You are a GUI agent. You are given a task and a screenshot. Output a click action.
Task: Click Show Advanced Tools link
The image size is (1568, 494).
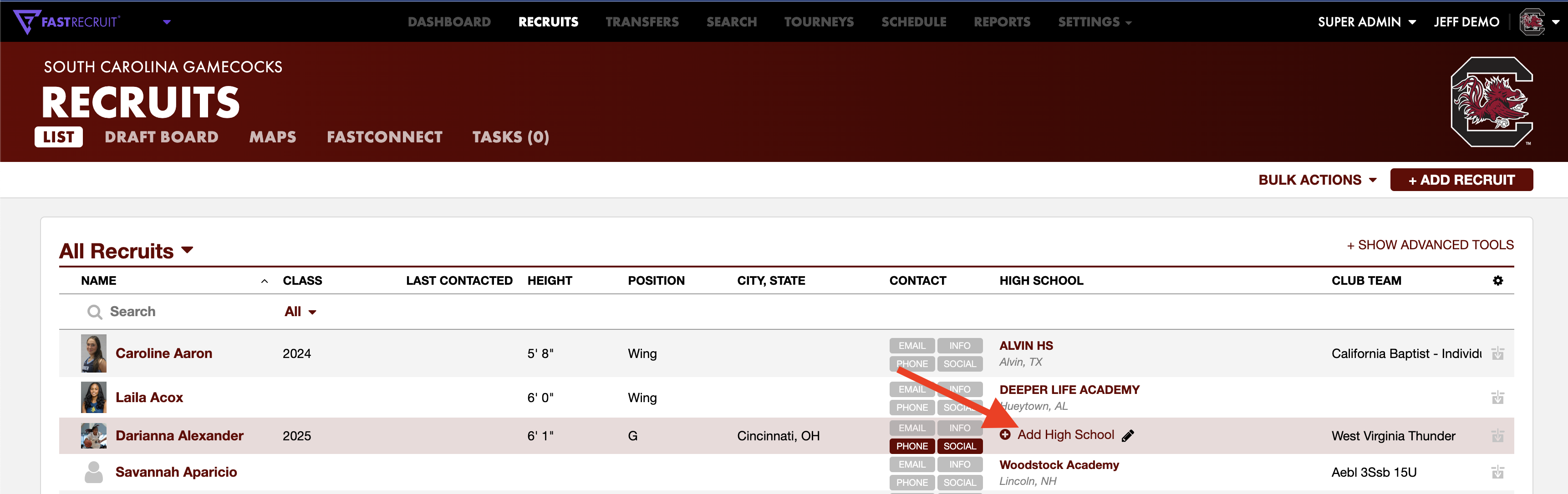point(1430,245)
